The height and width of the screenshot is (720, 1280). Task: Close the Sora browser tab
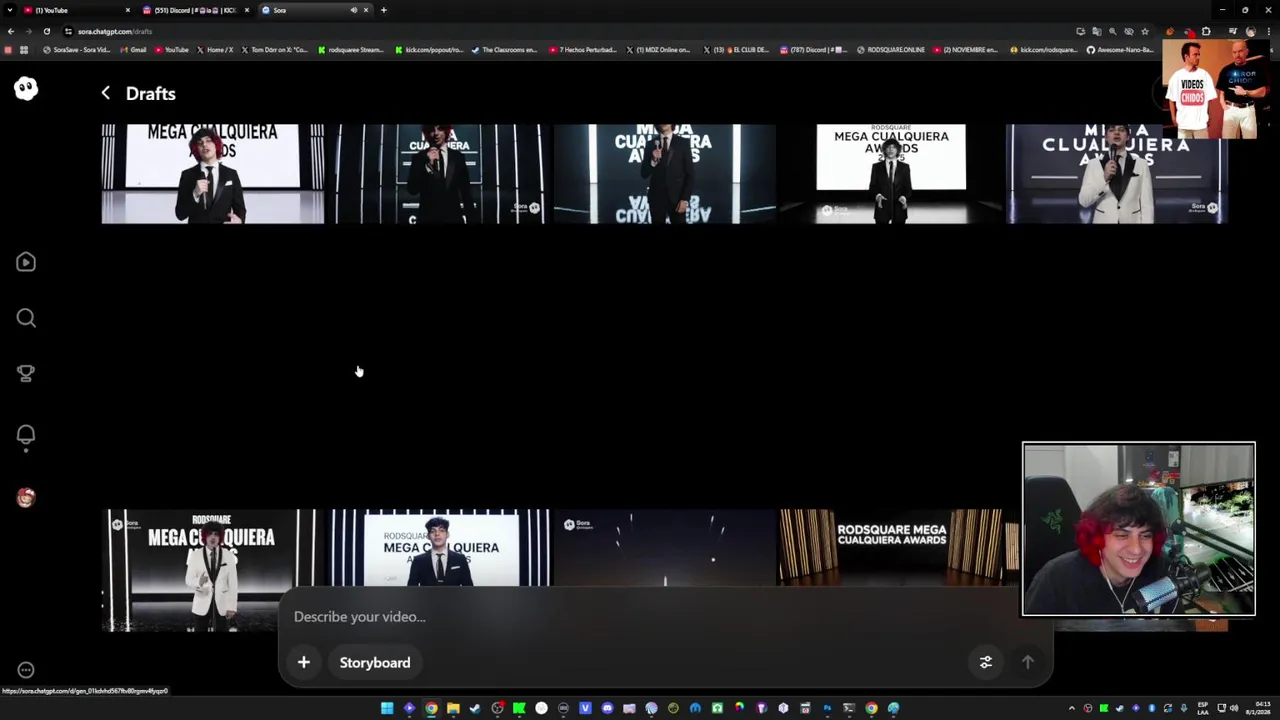coord(366,10)
